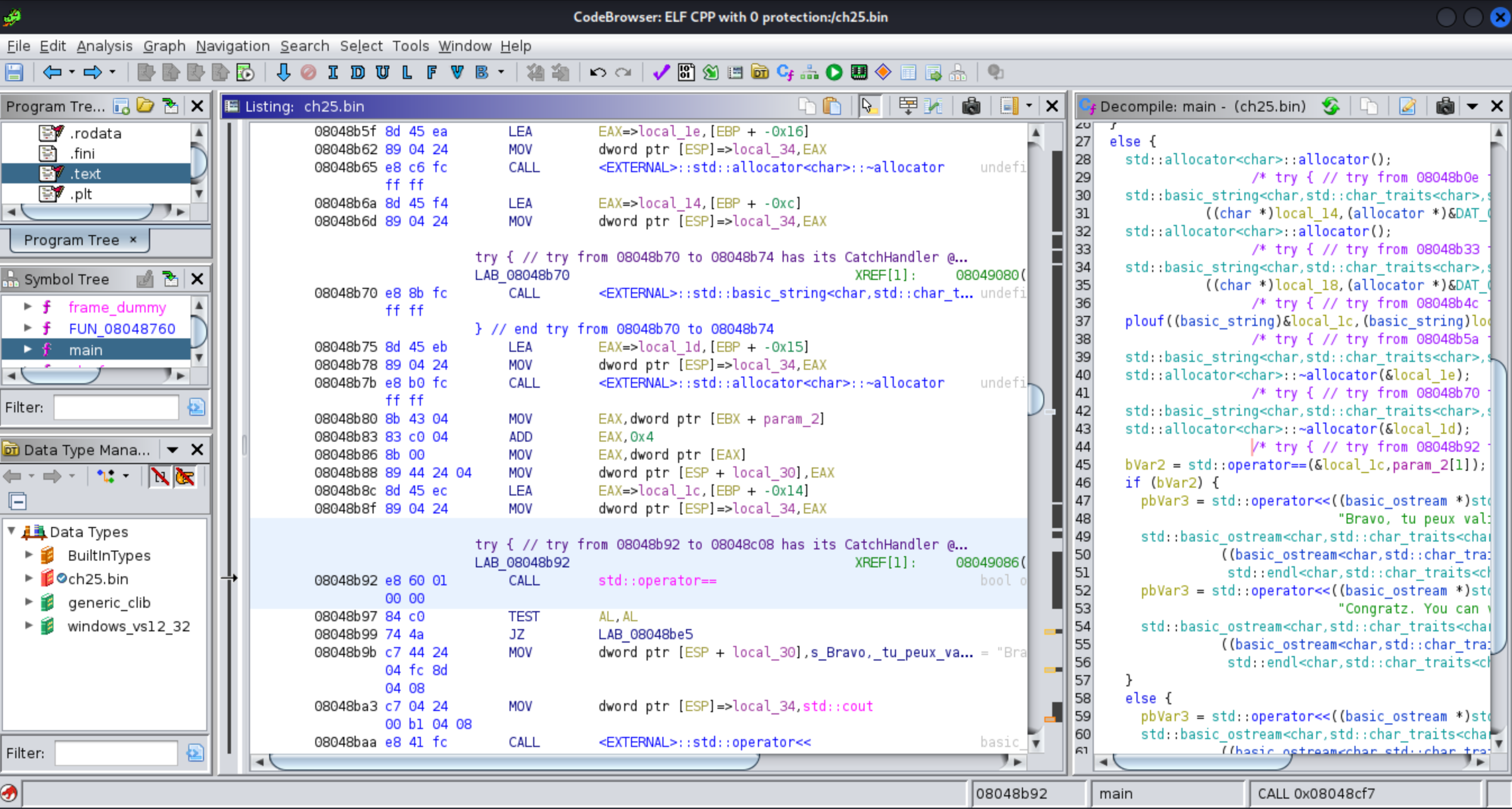Open the bookmark type dropdown arrow
Image resolution: width=1512 pixels, height=809 pixels.
501,72
